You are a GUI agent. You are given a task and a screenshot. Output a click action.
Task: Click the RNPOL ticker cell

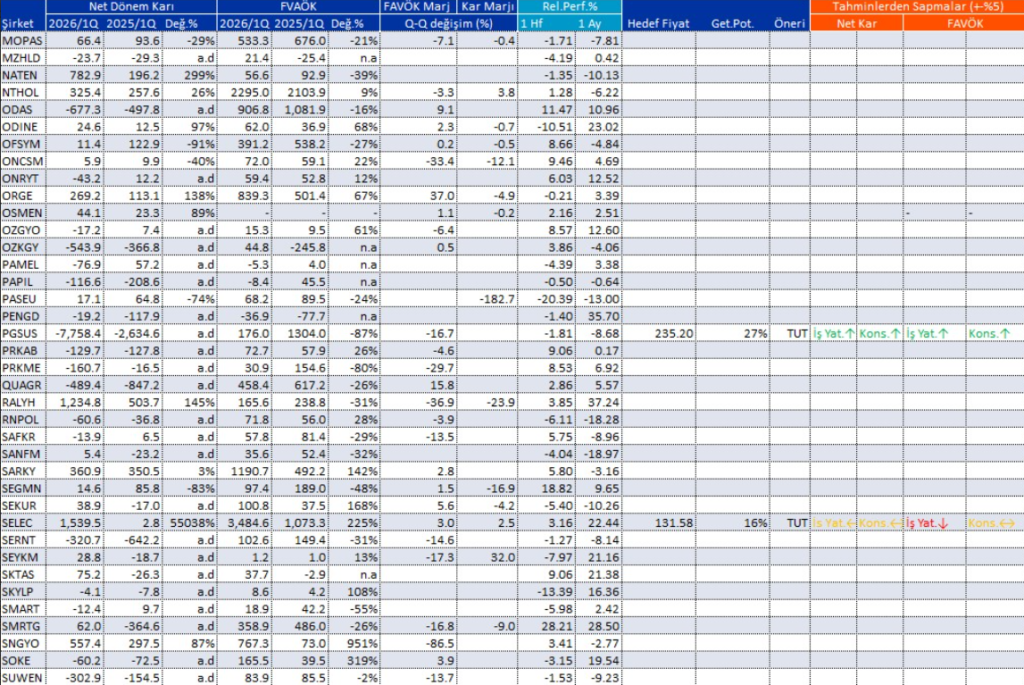tap(22, 420)
